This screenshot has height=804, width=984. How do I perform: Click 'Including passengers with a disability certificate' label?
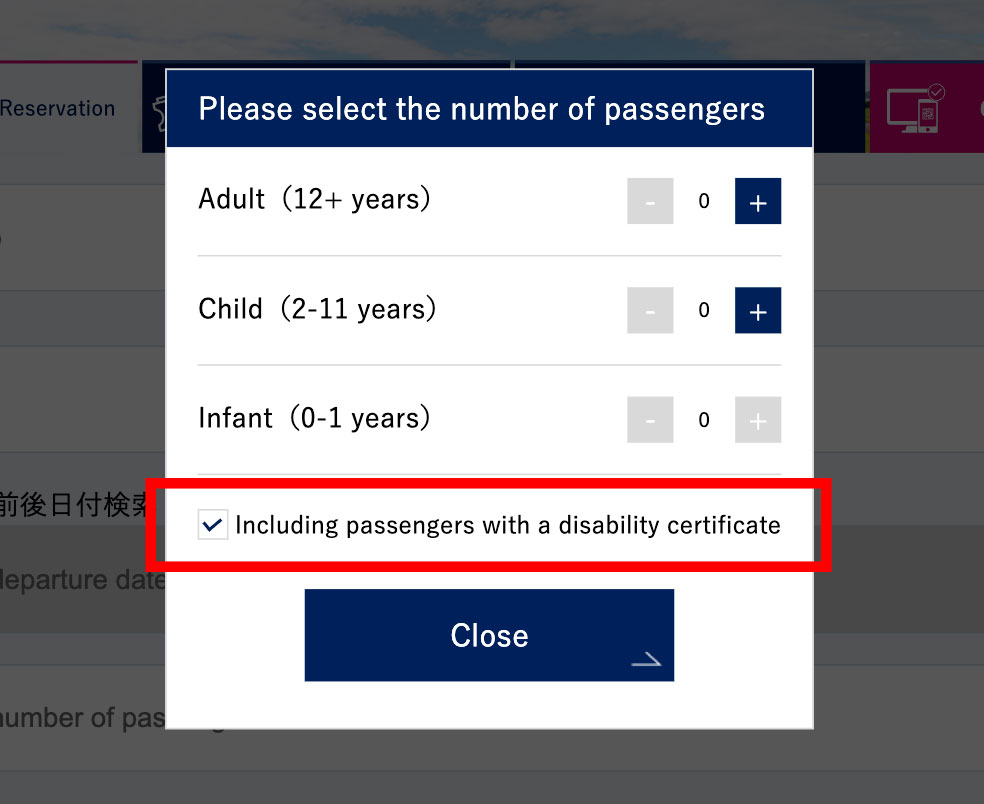[x=507, y=525]
